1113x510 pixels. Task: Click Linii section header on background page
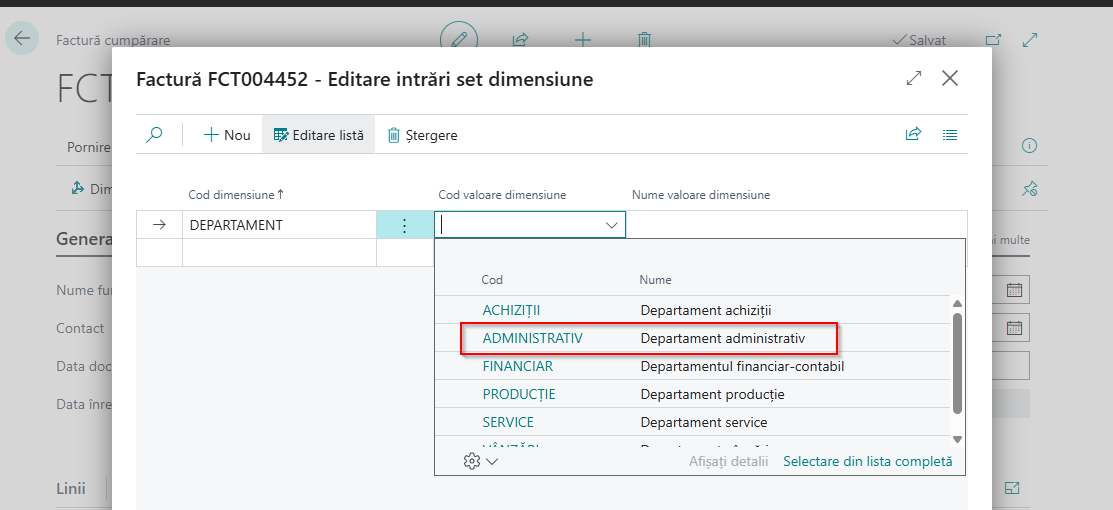(x=71, y=489)
